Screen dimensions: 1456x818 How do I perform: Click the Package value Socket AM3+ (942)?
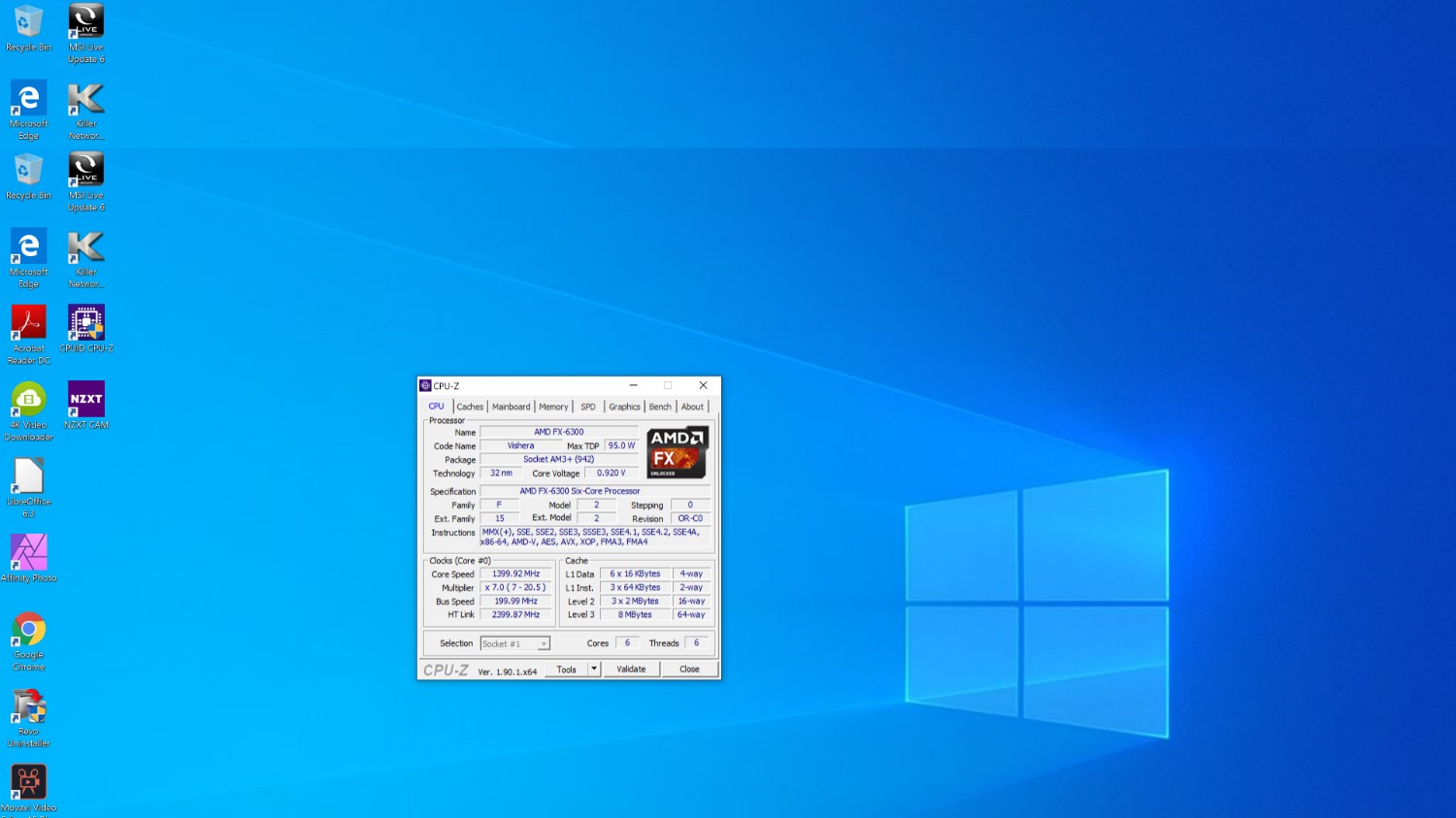[559, 459]
